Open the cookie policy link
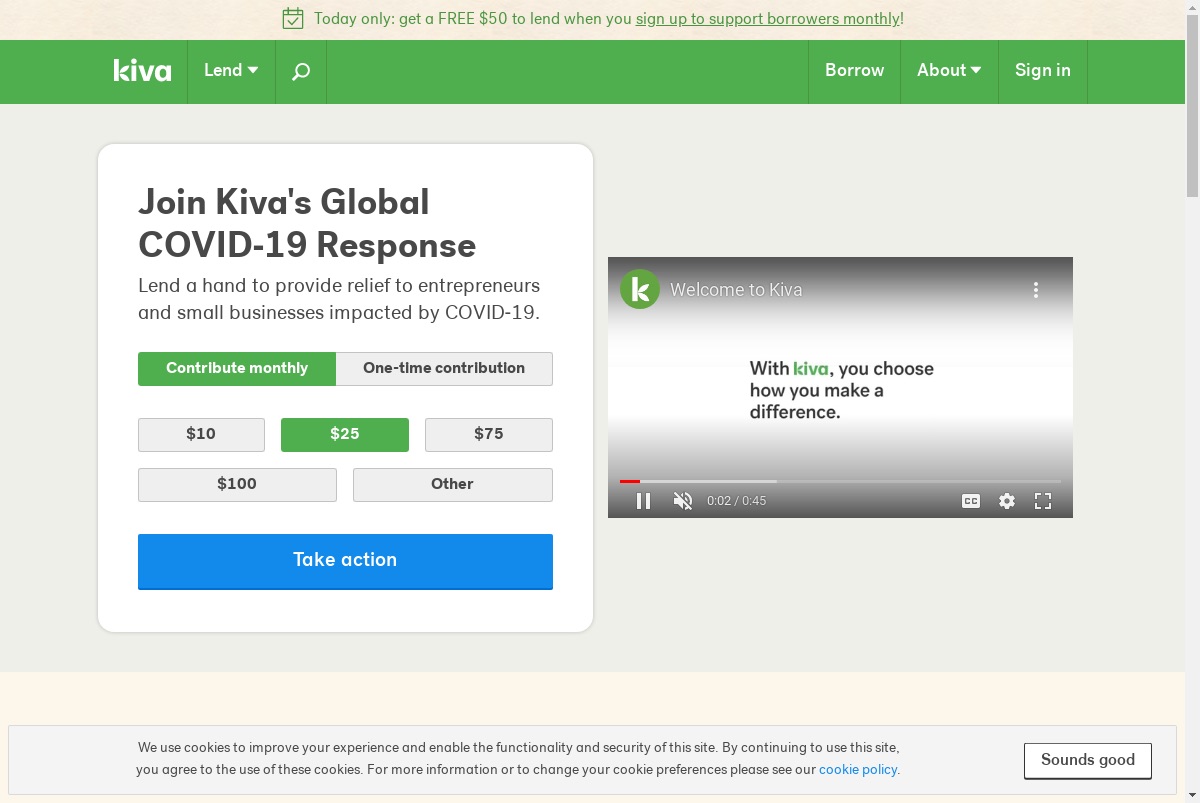 click(x=859, y=770)
